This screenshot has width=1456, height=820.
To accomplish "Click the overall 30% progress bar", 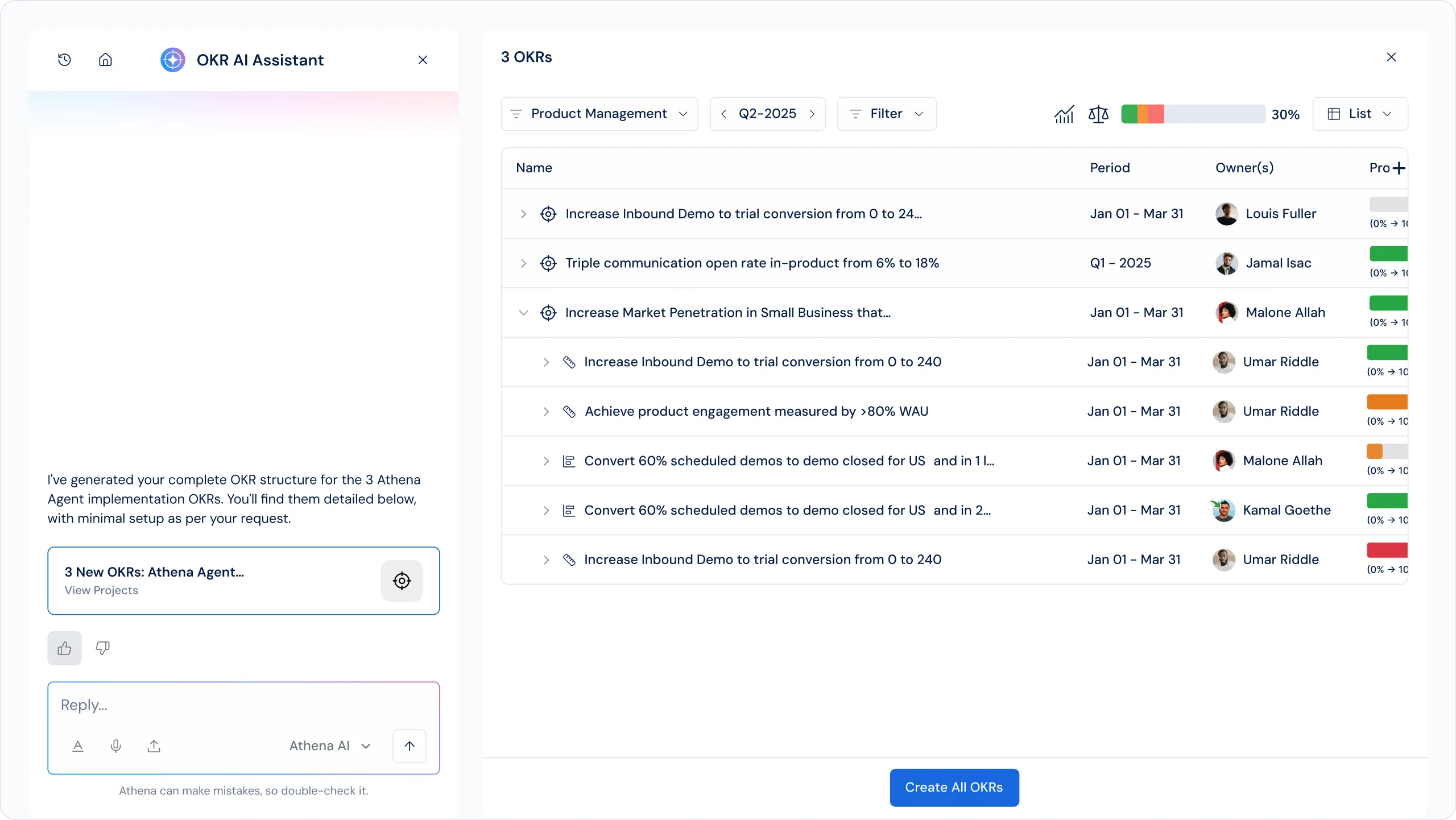I will [x=1193, y=114].
